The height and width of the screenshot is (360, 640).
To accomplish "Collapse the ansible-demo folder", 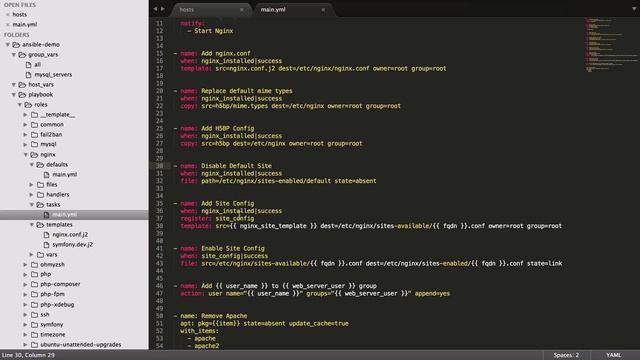I will (x=8, y=44).
